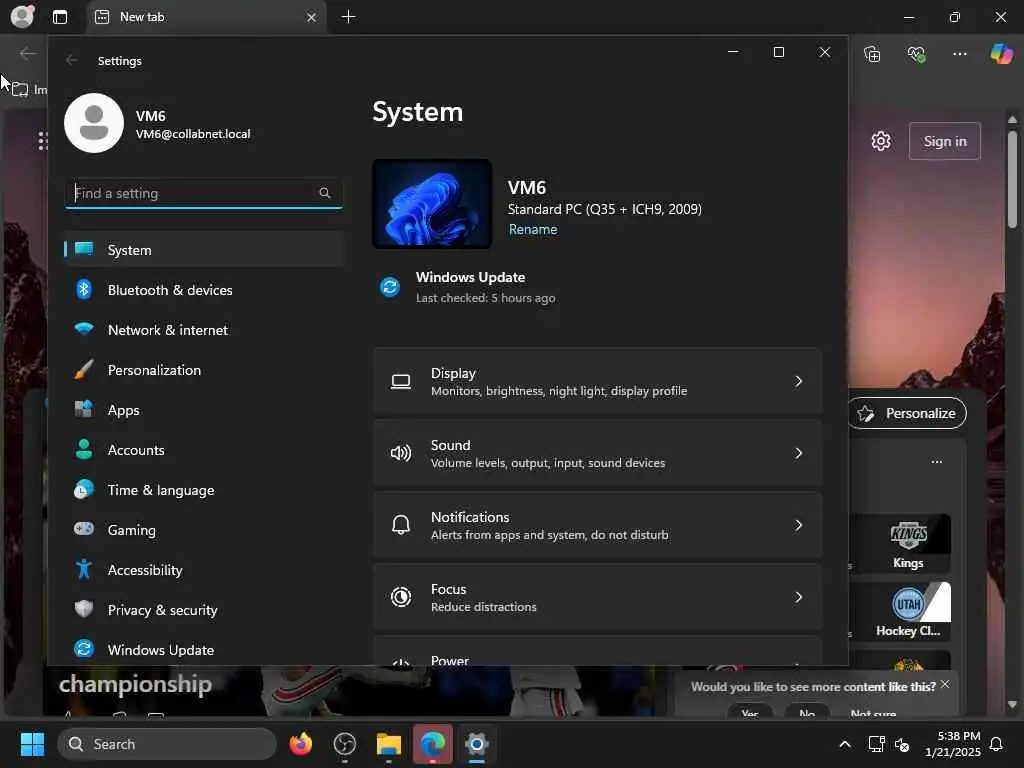The height and width of the screenshot is (768, 1024).
Task: Expand the Notifications settings chevron
Action: 798,525
